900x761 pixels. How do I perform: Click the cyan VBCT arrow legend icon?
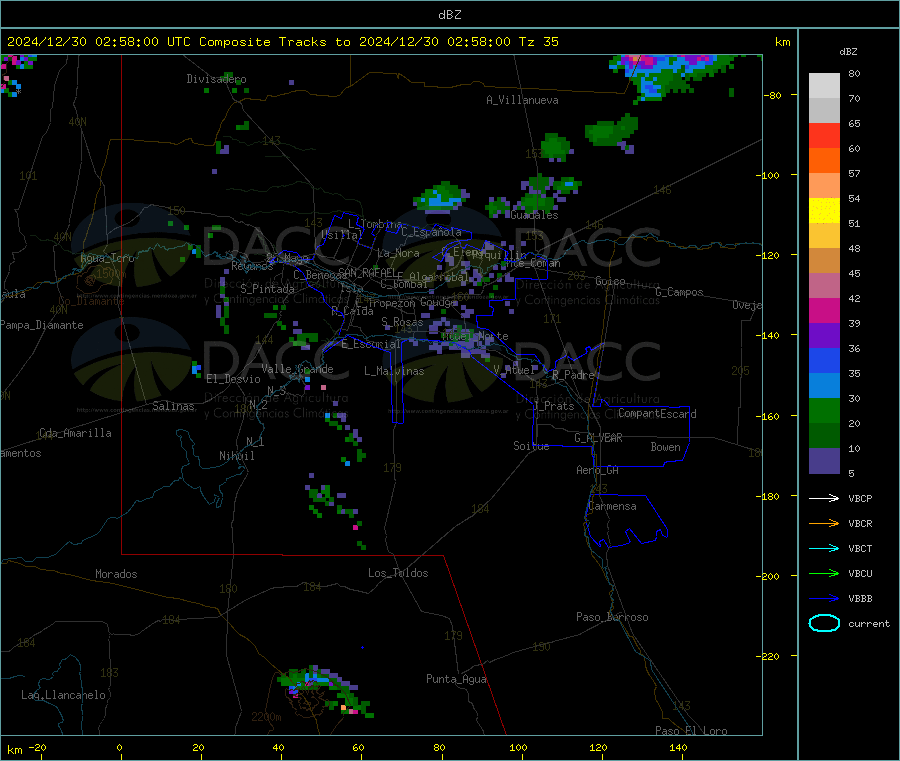pos(824,549)
